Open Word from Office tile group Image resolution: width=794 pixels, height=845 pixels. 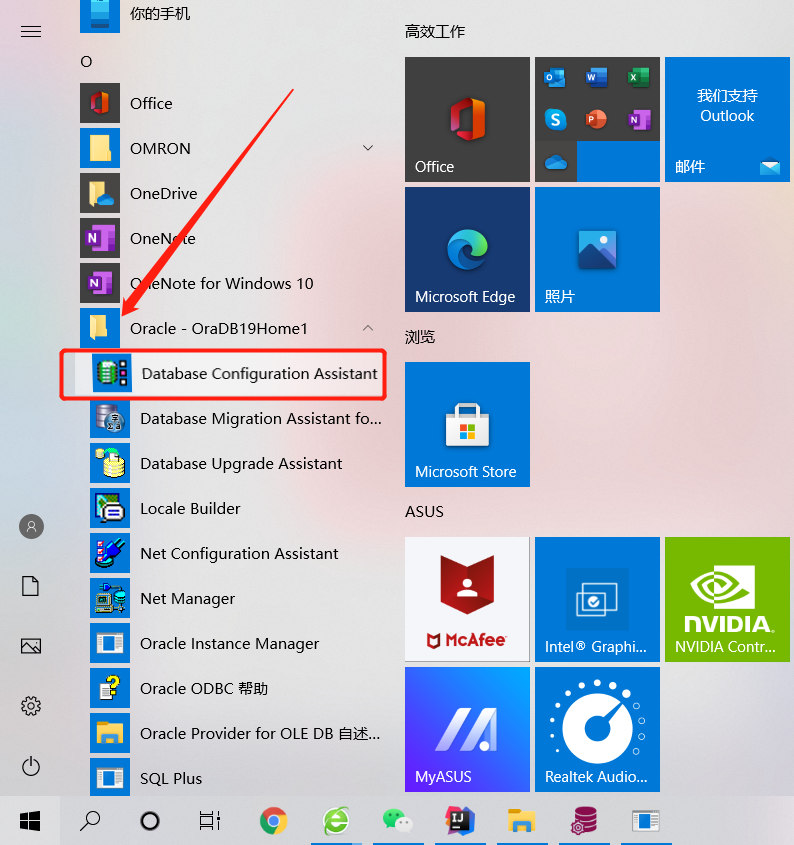(597, 78)
